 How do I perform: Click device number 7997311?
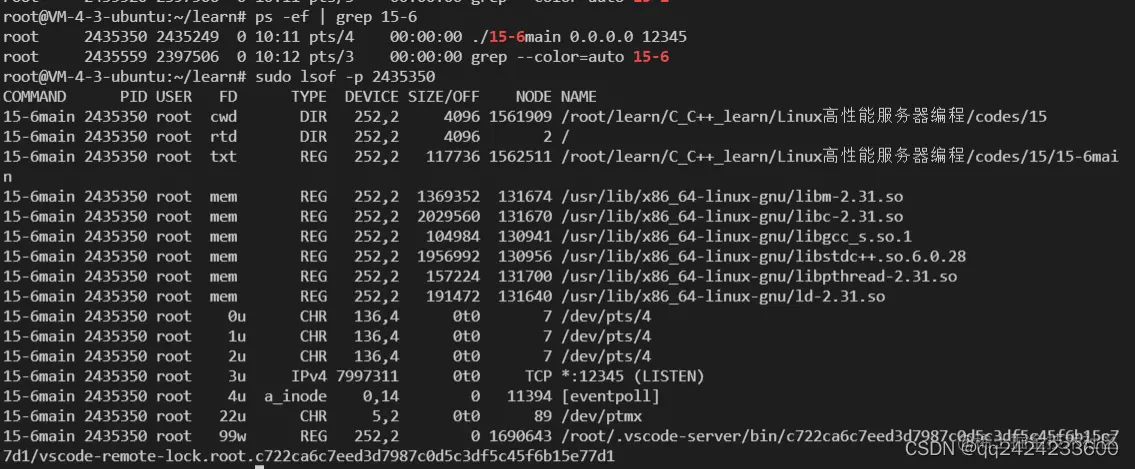[367, 376]
